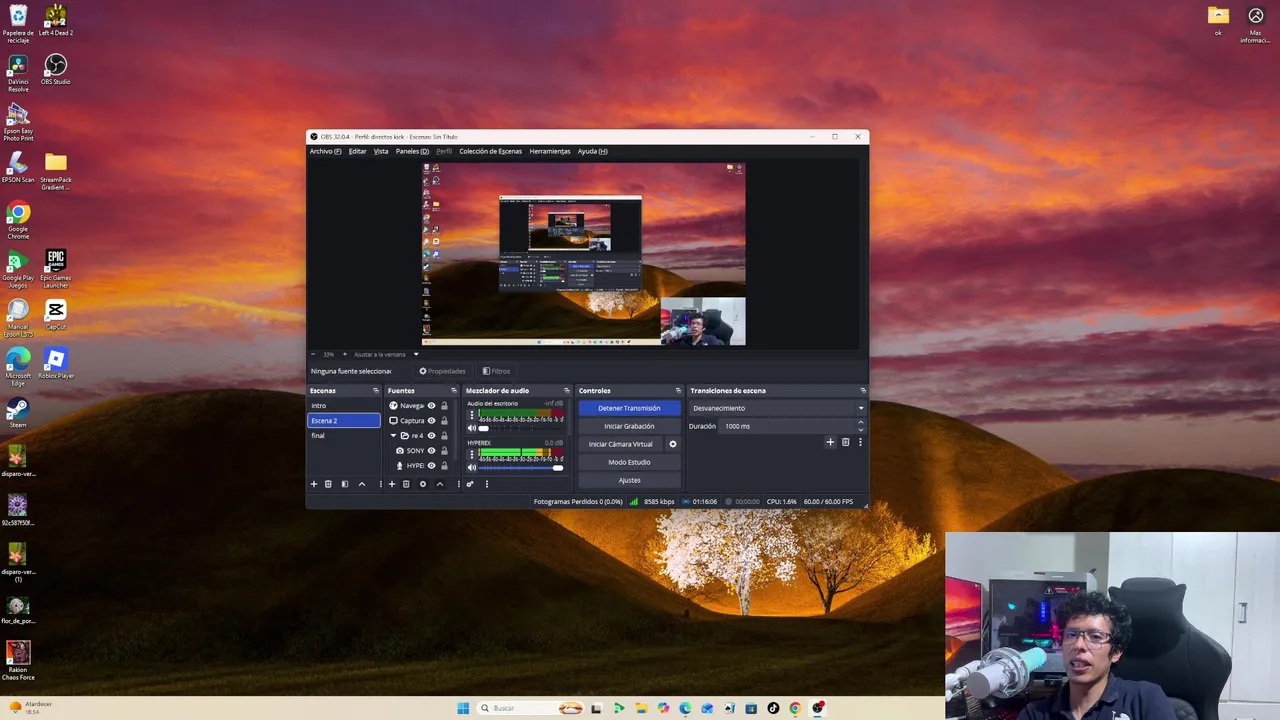The height and width of the screenshot is (720, 1280).
Task: Open the Herramientas menu
Action: pyautogui.click(x=550, y=151)
